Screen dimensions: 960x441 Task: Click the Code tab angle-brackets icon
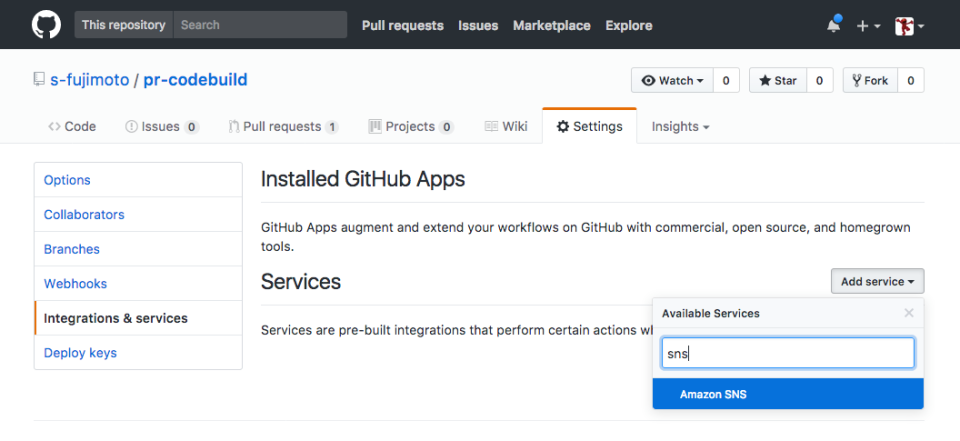pyautogui.click(x=54, y=126)
